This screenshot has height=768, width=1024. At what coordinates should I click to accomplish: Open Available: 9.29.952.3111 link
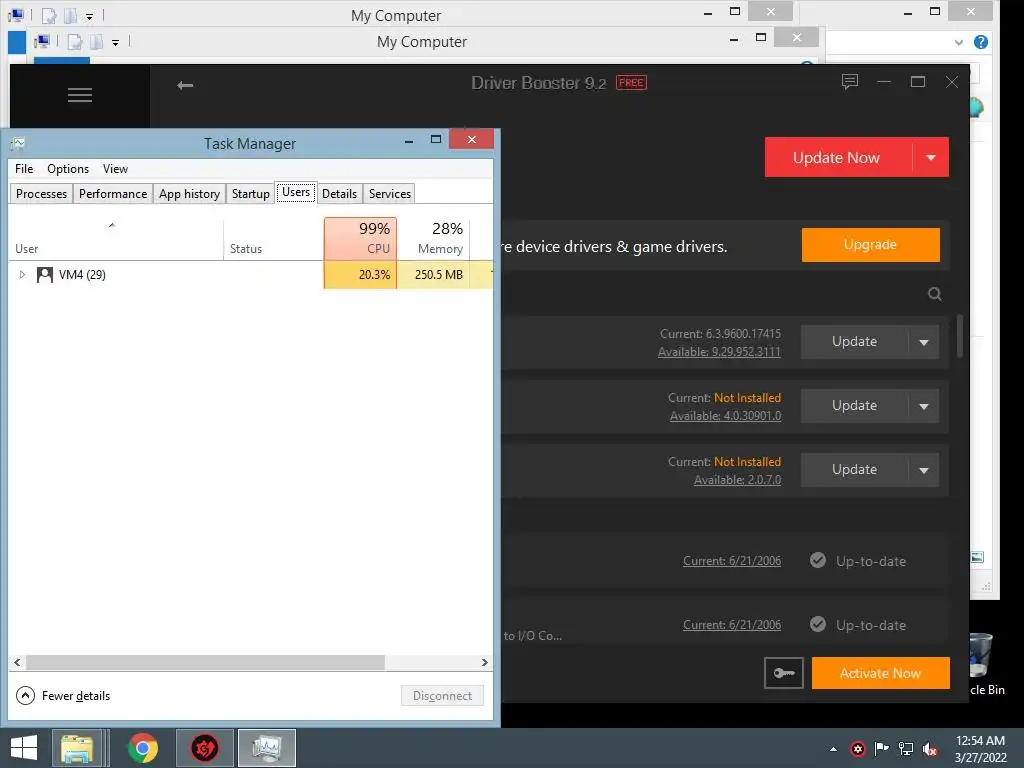719,352
